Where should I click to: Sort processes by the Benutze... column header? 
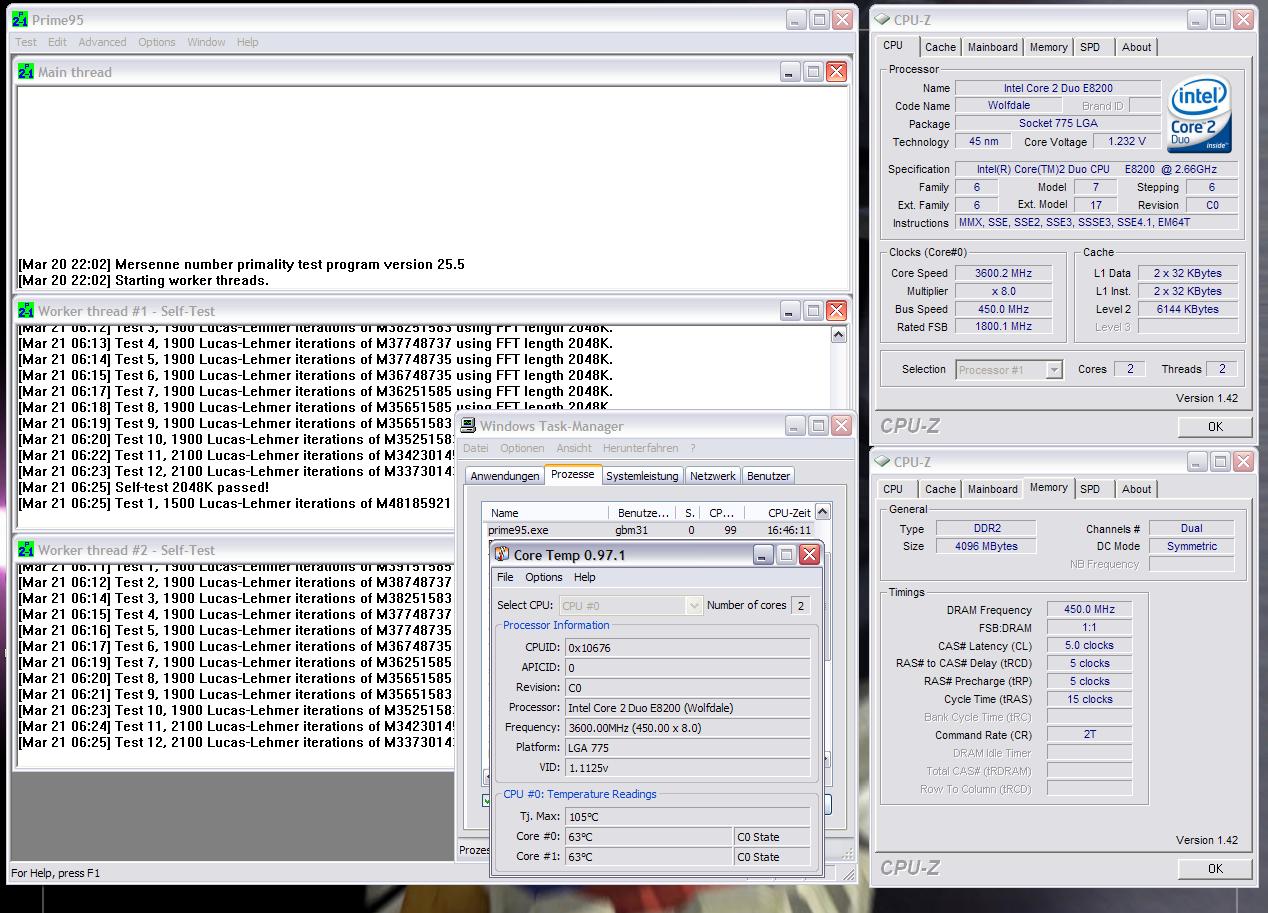pos(643,512)
